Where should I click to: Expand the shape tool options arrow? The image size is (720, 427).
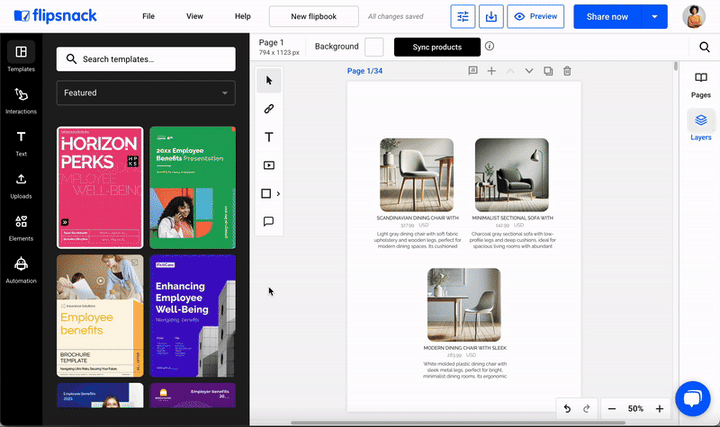278,194
